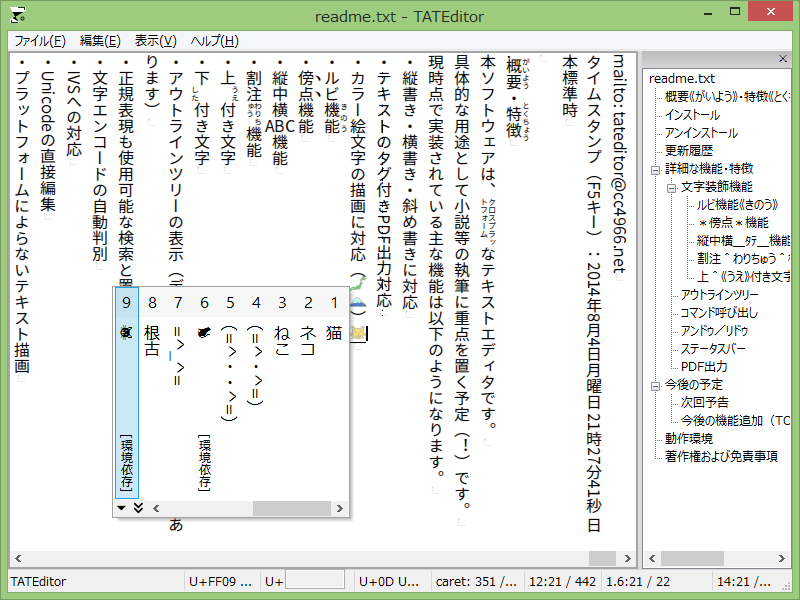Click editor horizontal scroll left arrow
This screenshot has height=600, width=800.
click(x=18, y=558)
